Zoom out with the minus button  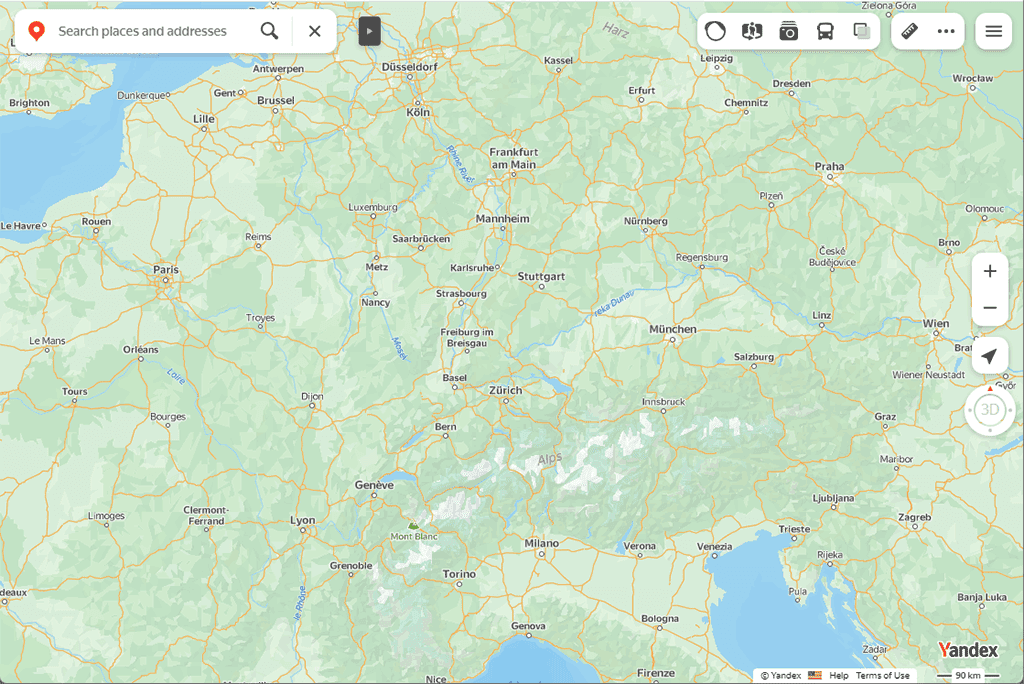(990, 308)
